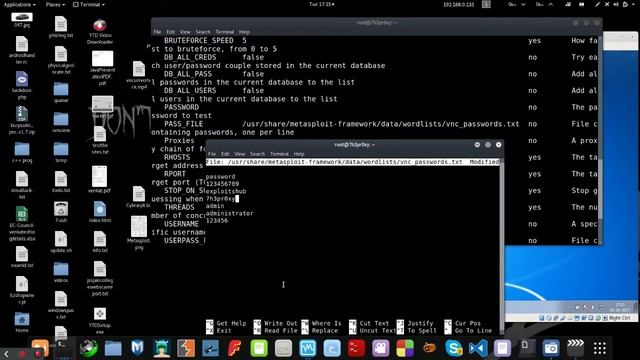This screenshot has width=640, height=360.
Task: Open Help menu in the nano terminal window
Action: (x=299, y=154)
